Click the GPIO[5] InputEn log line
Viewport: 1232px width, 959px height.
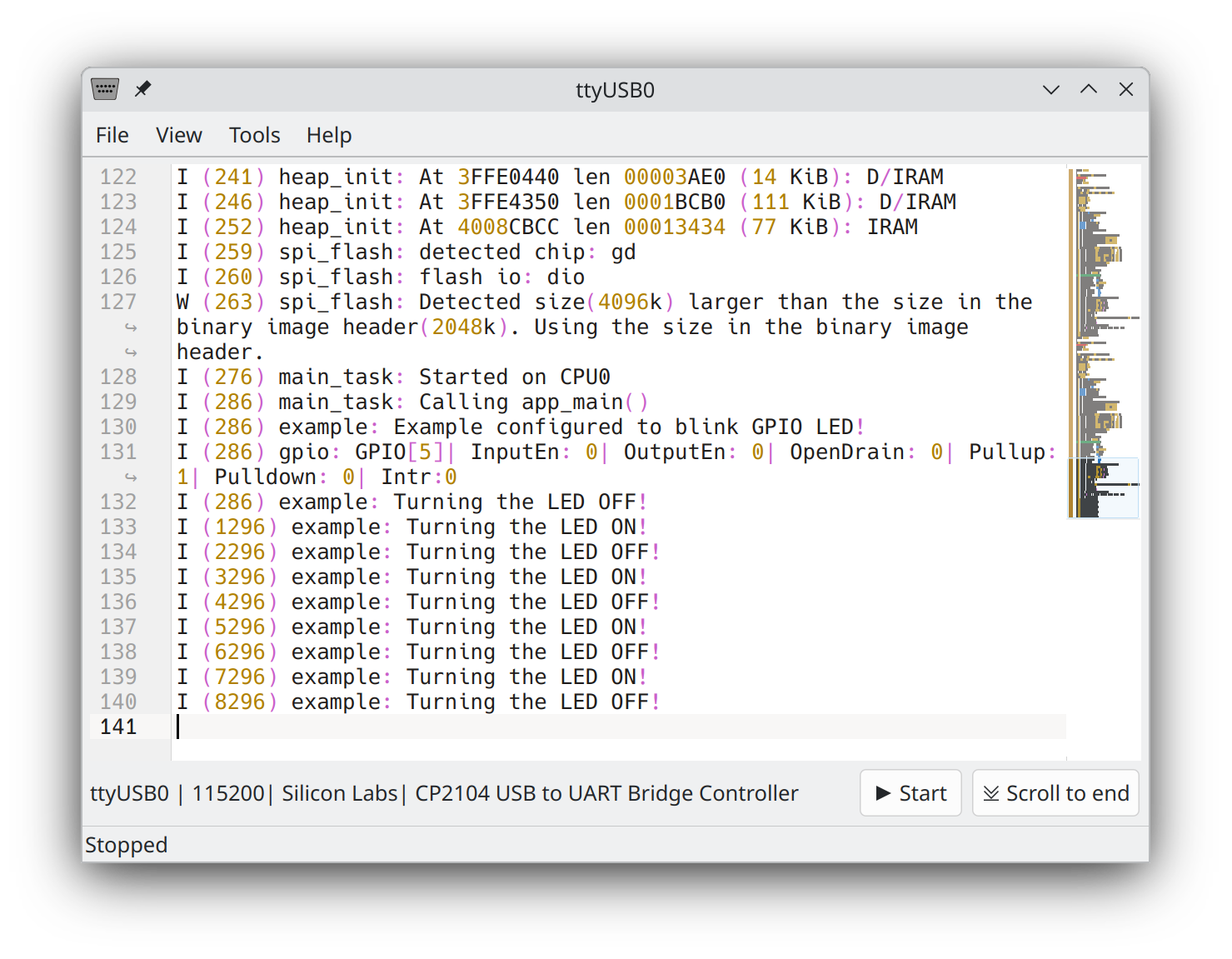(616, 464)
